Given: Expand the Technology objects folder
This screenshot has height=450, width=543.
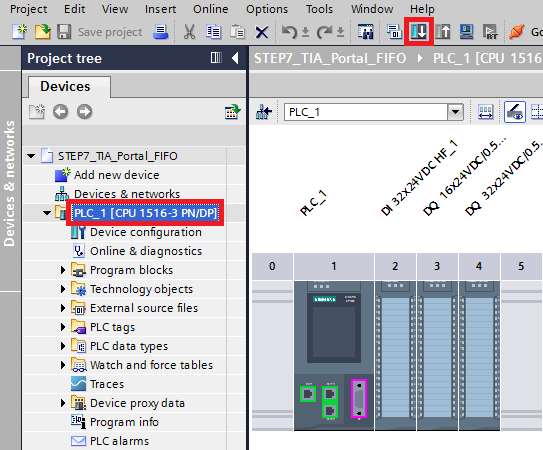Looking at the screenshot, I should 63,289.
